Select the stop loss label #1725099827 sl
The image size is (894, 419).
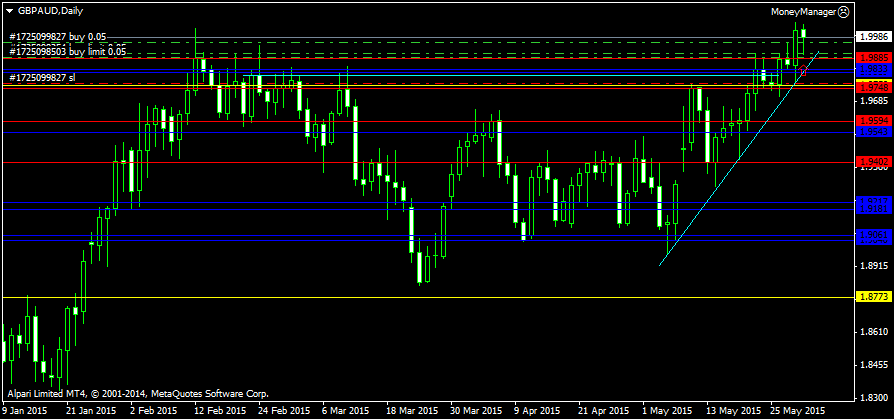click(42, 78)
